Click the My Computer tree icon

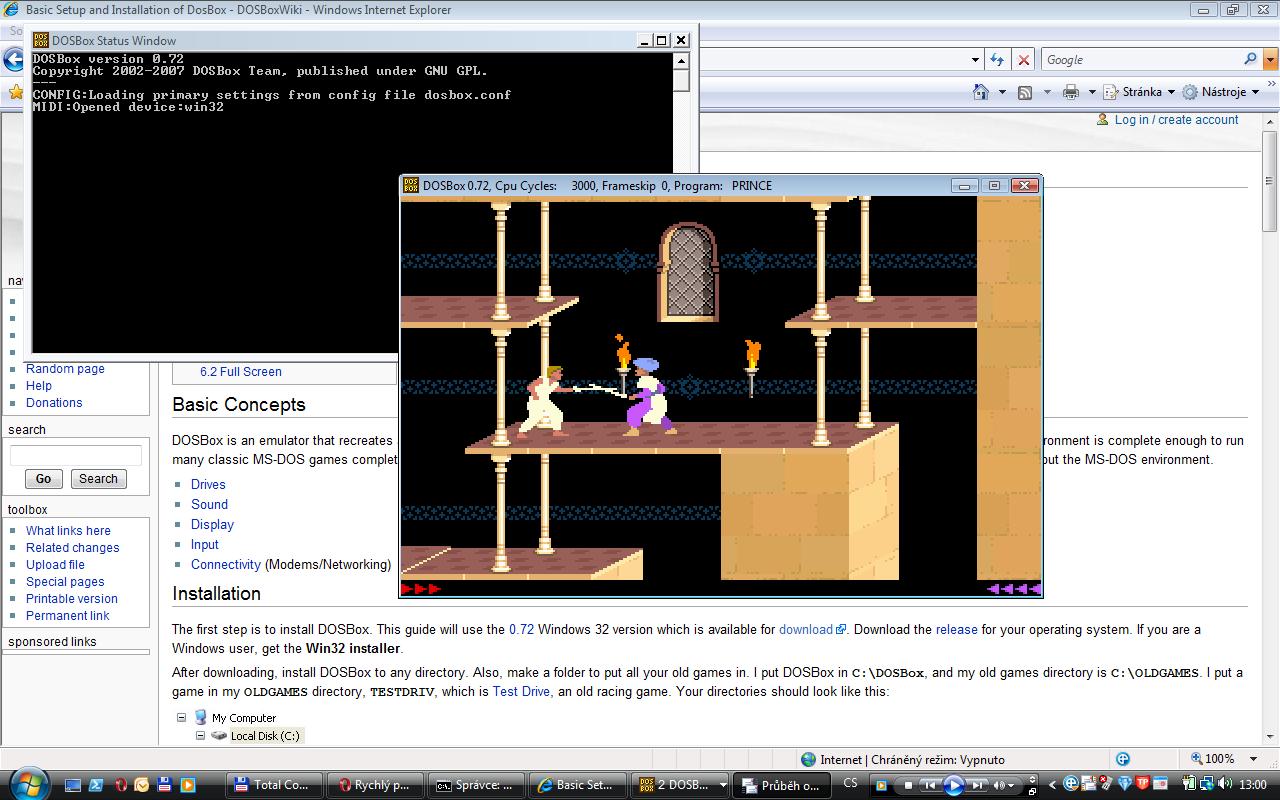[200, 718]
